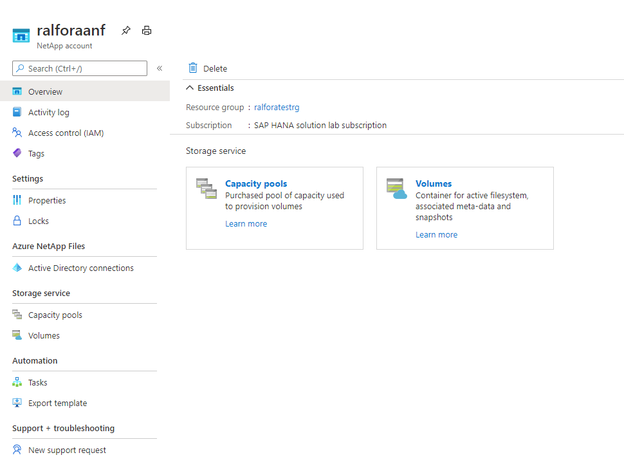Viewport: 624px width, 466px height.
Task: Click the ralforaanf account title
Action: pyautogui.click(x=71, y=30)
